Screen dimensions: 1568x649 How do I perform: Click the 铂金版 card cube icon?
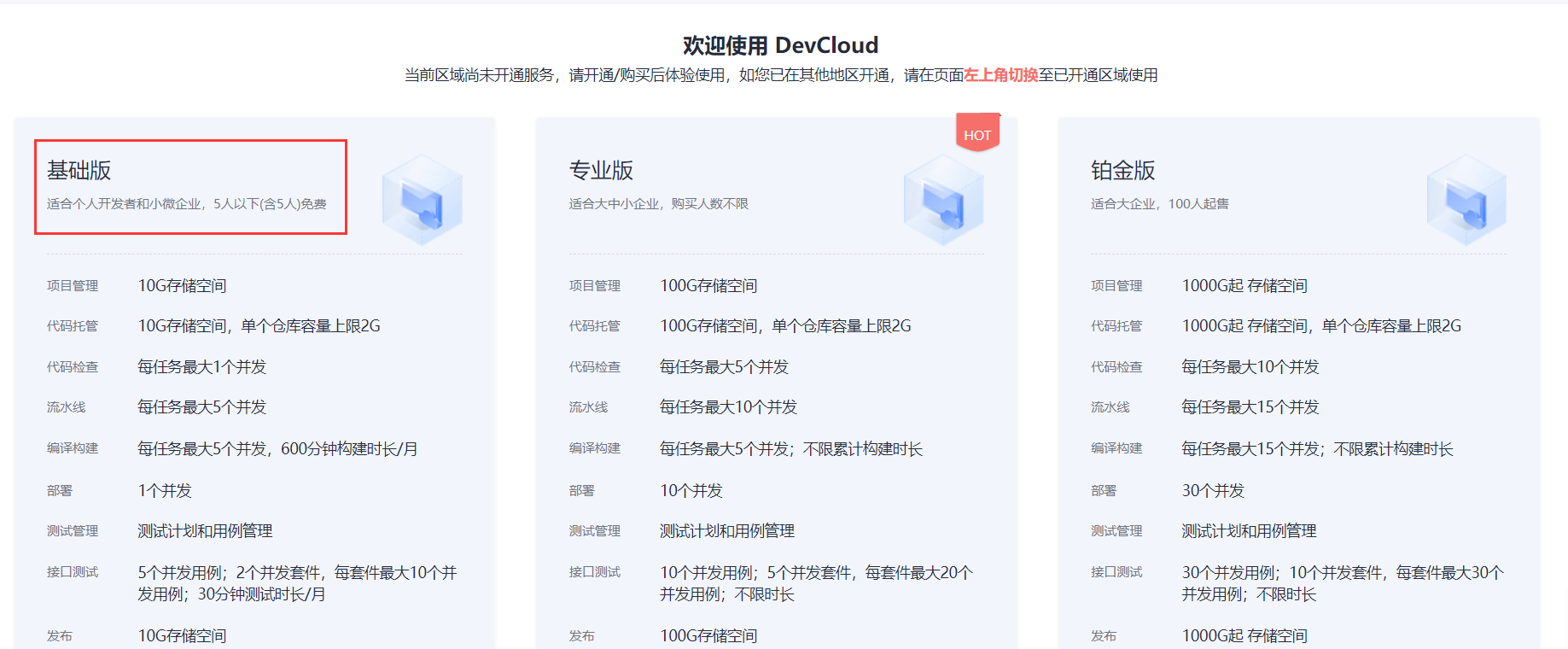click(x=1466, y=200)
